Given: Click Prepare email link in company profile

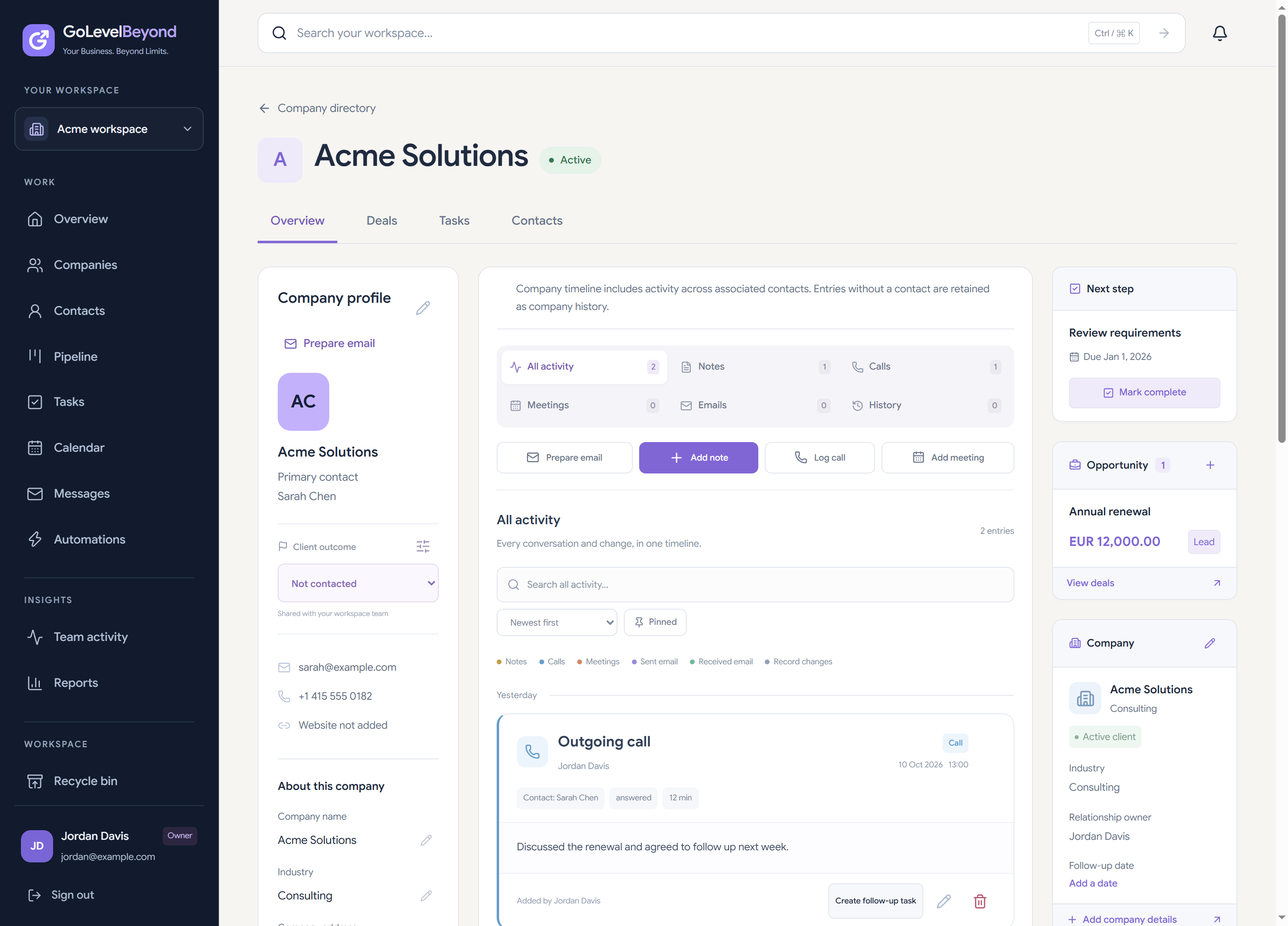Looking at the screenshot, I should pyautogui.click(x=329, y=343).
